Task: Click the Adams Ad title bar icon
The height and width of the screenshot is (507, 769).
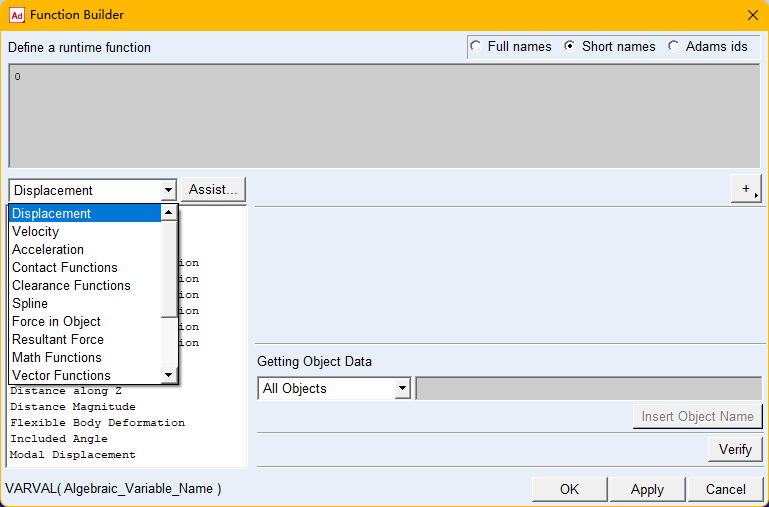Action: [17, 15]
